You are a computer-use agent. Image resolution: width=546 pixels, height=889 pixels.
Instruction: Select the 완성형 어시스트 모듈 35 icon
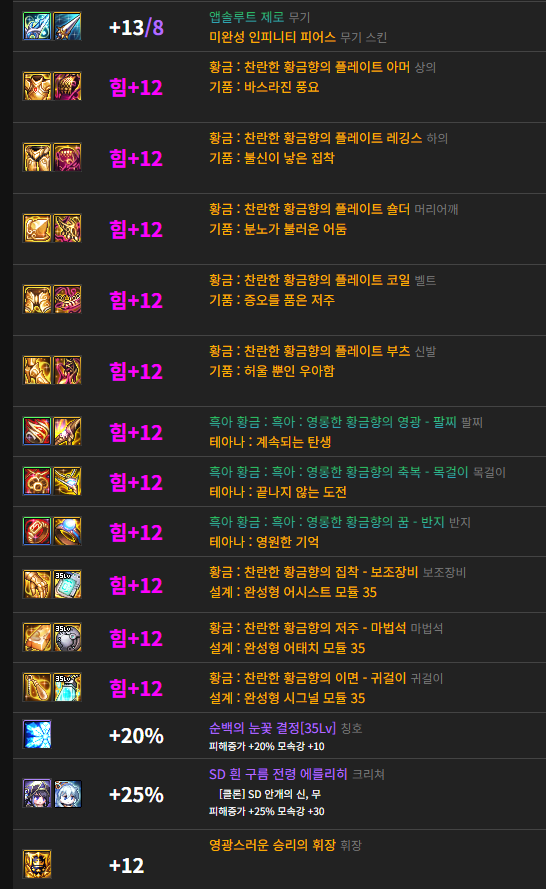click(x=67, y=585)
